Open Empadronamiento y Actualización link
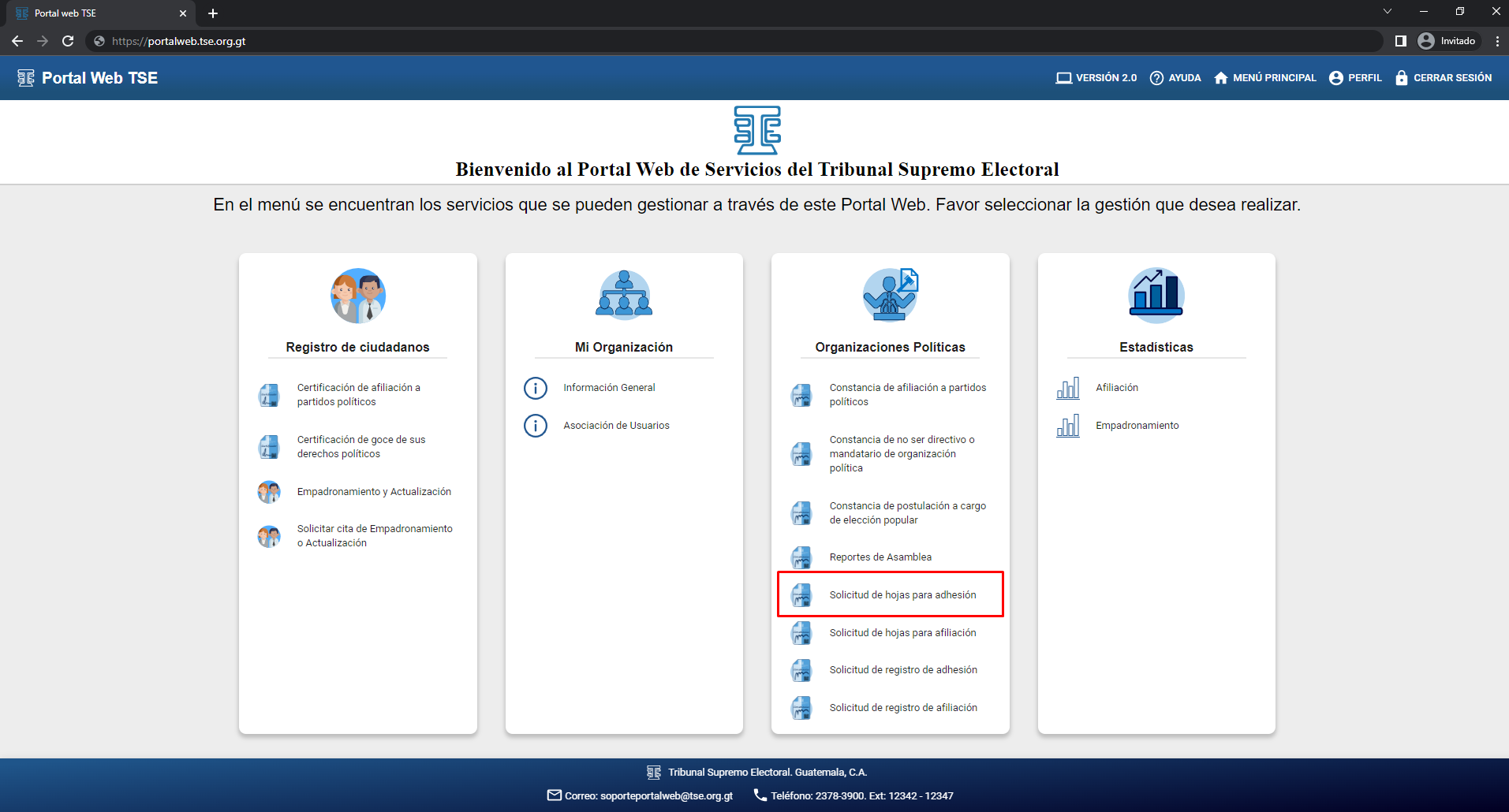Viewport: 1509px width, 812px height. click(x=374, y=492)
